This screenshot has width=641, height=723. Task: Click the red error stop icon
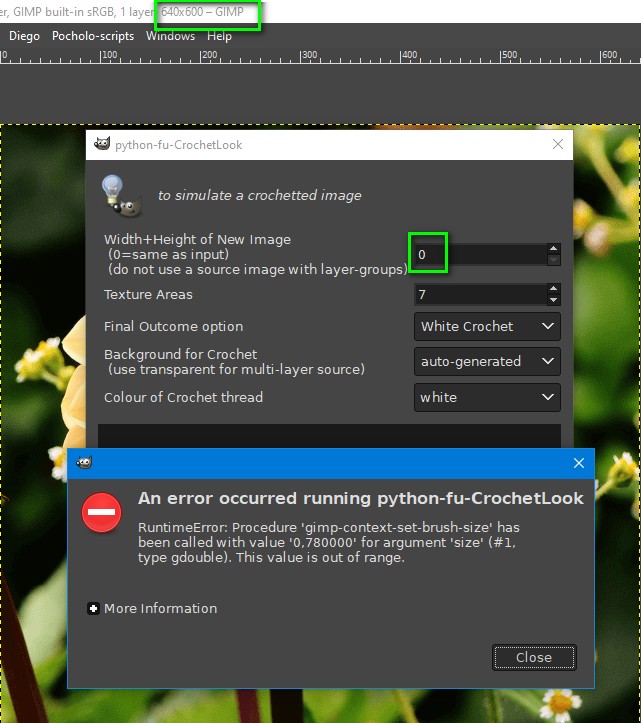click(101, 512)
